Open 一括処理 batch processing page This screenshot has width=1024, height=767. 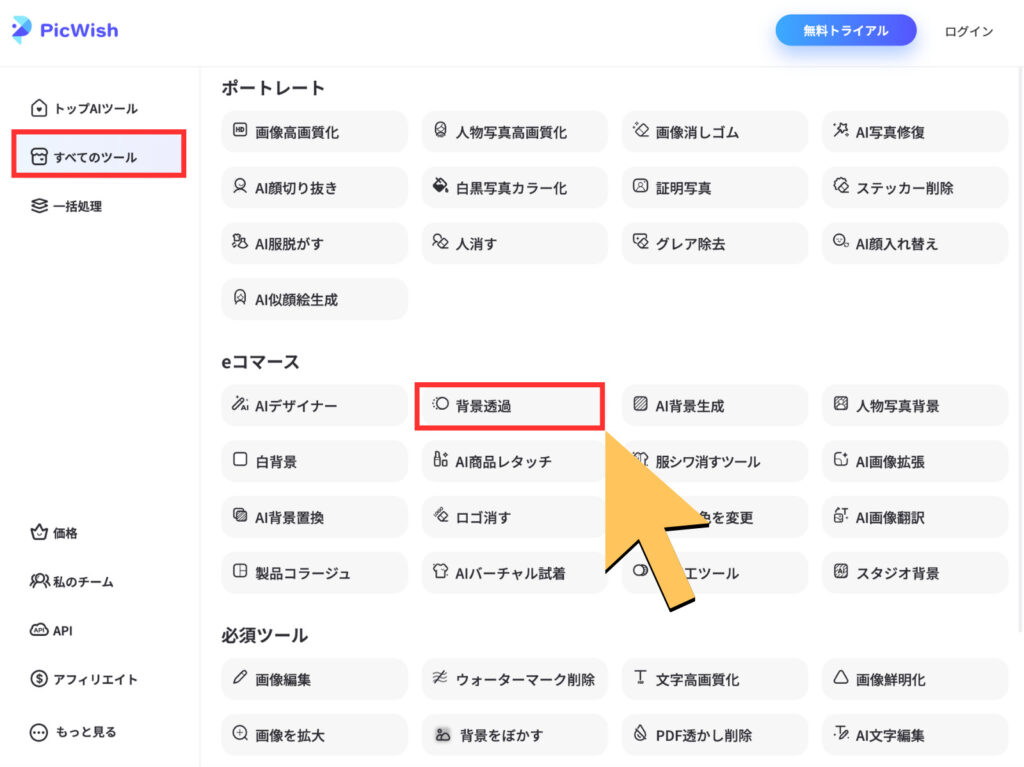(77, 207)
